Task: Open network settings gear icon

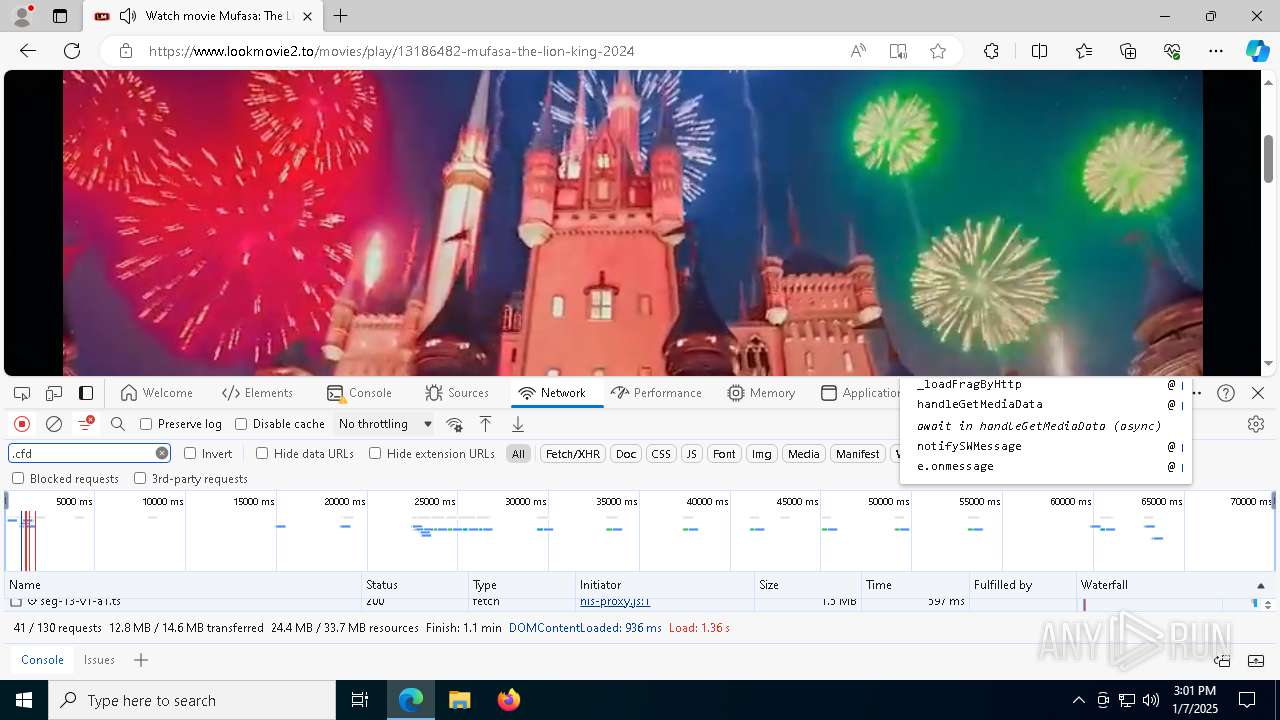Action: point(1256,424)
